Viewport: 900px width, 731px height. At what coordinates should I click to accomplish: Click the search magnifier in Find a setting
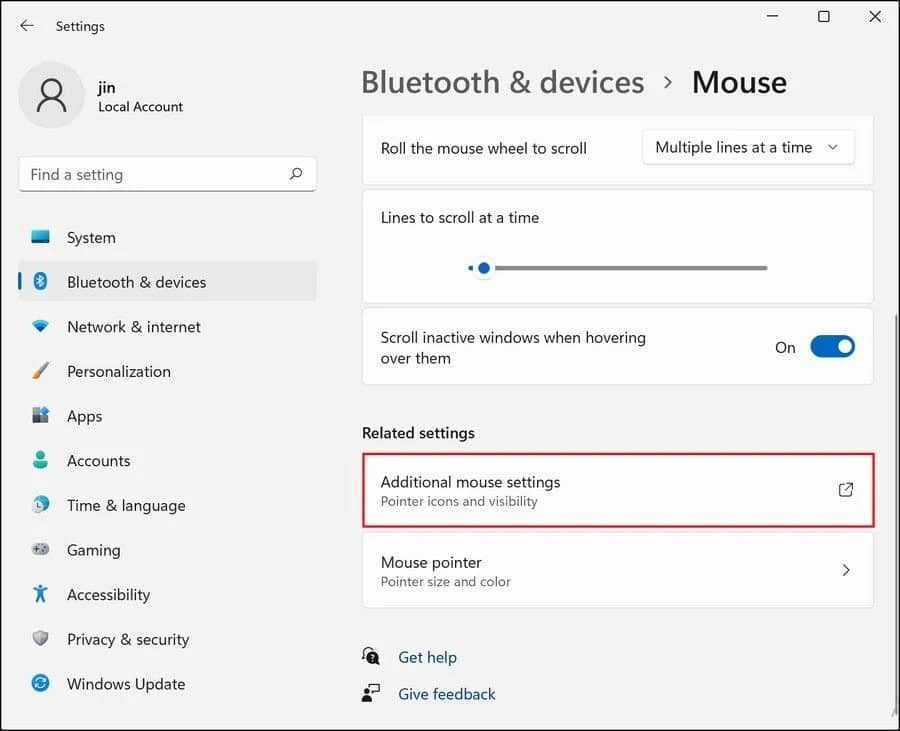[x=296, y=174]
